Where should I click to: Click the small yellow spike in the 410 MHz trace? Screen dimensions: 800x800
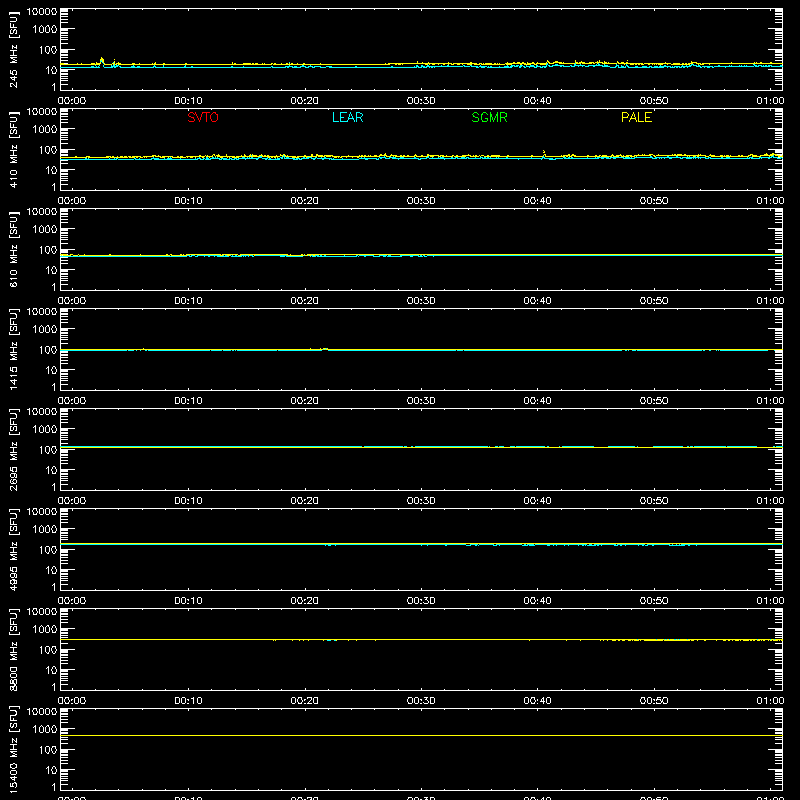coord(544,152)
